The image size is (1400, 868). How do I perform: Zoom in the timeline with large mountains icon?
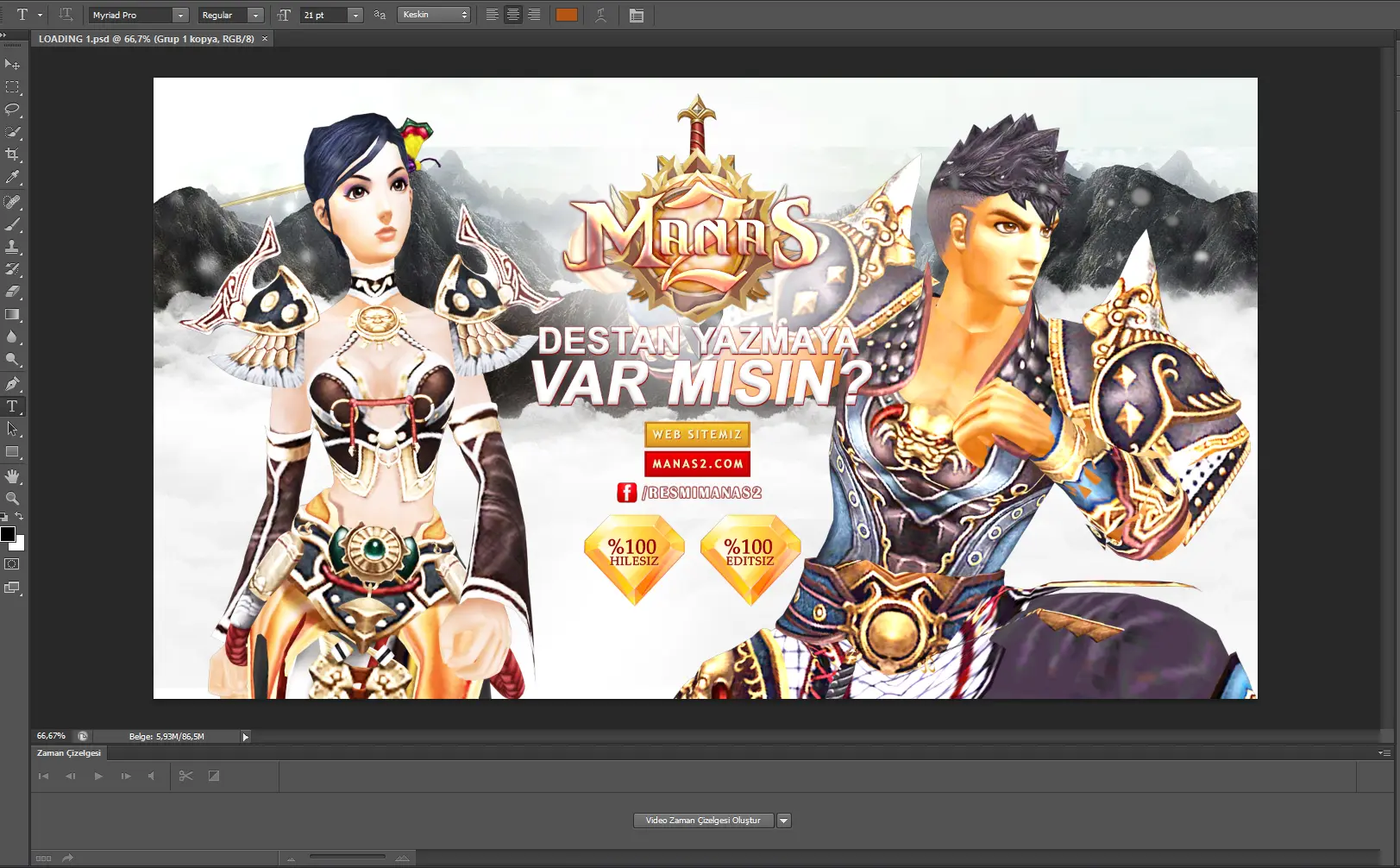click(403, 859)
